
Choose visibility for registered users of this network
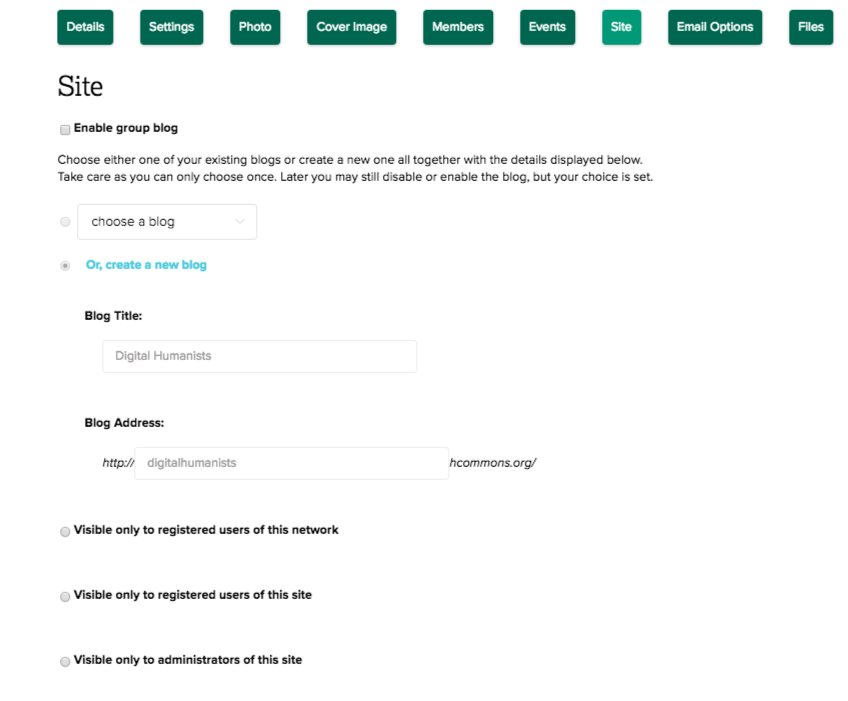(65, 531)
